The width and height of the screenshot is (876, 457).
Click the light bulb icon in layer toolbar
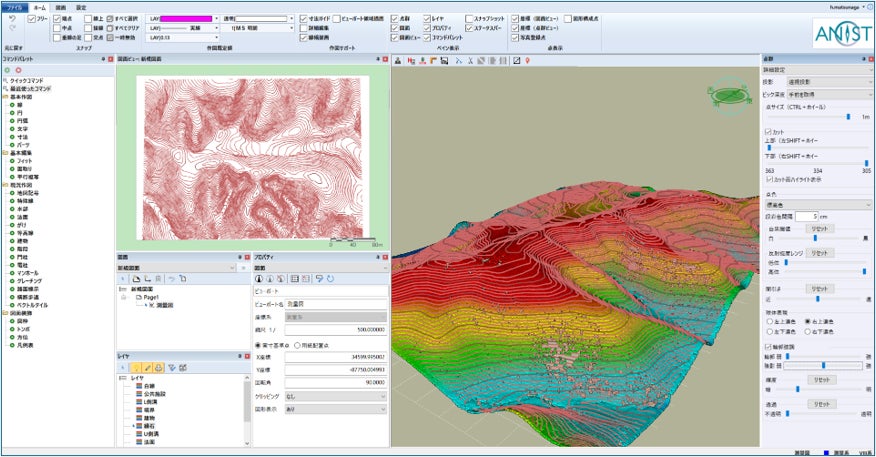click(x=135, y=367)
